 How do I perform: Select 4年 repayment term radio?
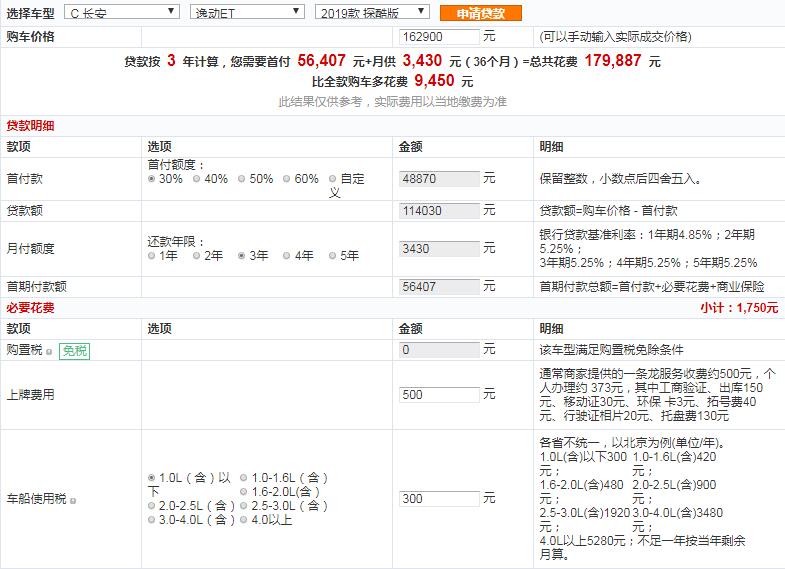point(286,256)
